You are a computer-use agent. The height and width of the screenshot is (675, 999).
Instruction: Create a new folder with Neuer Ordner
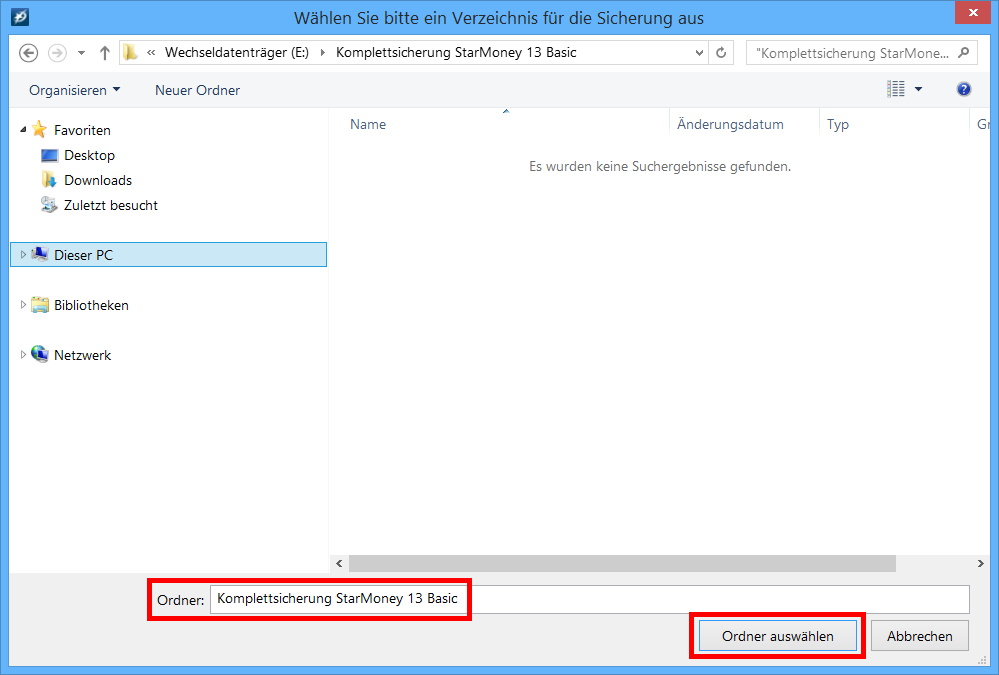198,90
